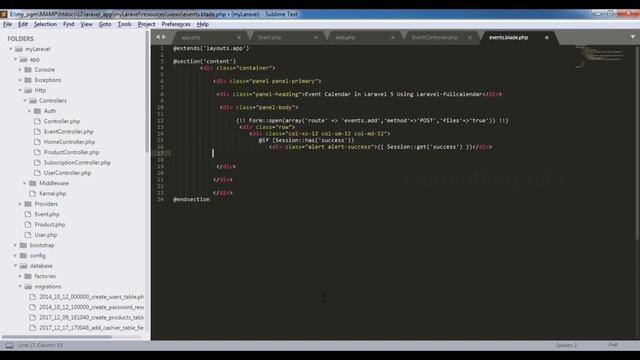Open the Tools menu

[x=124, y=24]
